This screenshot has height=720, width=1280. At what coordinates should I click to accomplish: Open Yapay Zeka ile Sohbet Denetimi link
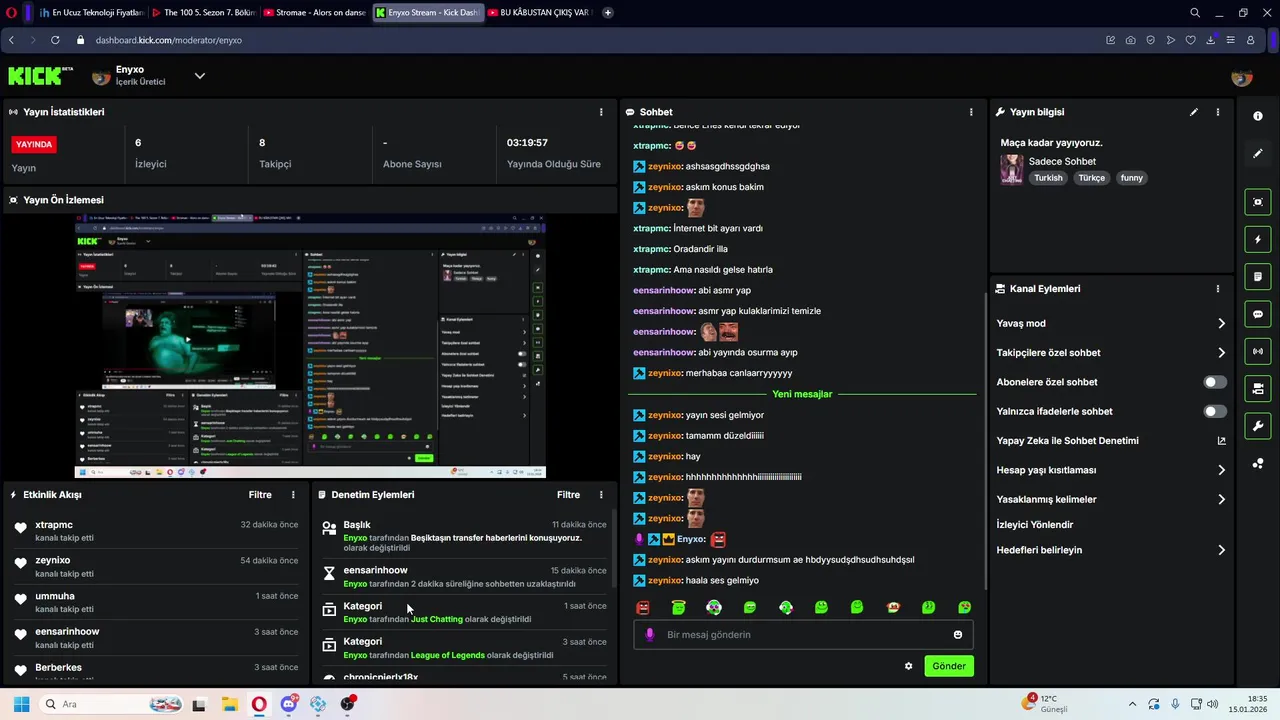(1110, 441)
